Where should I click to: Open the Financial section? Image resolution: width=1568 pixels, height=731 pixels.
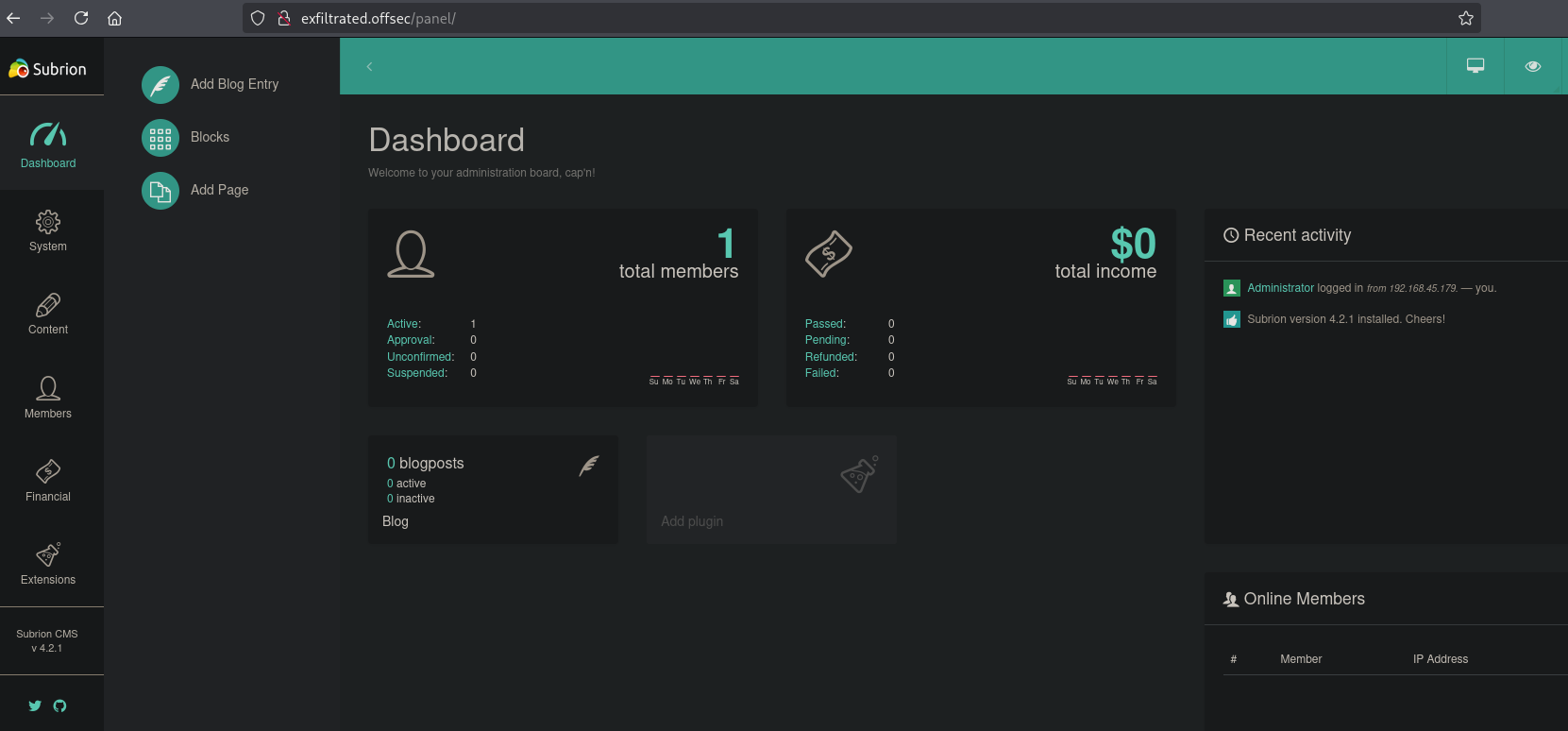point(48,481)
